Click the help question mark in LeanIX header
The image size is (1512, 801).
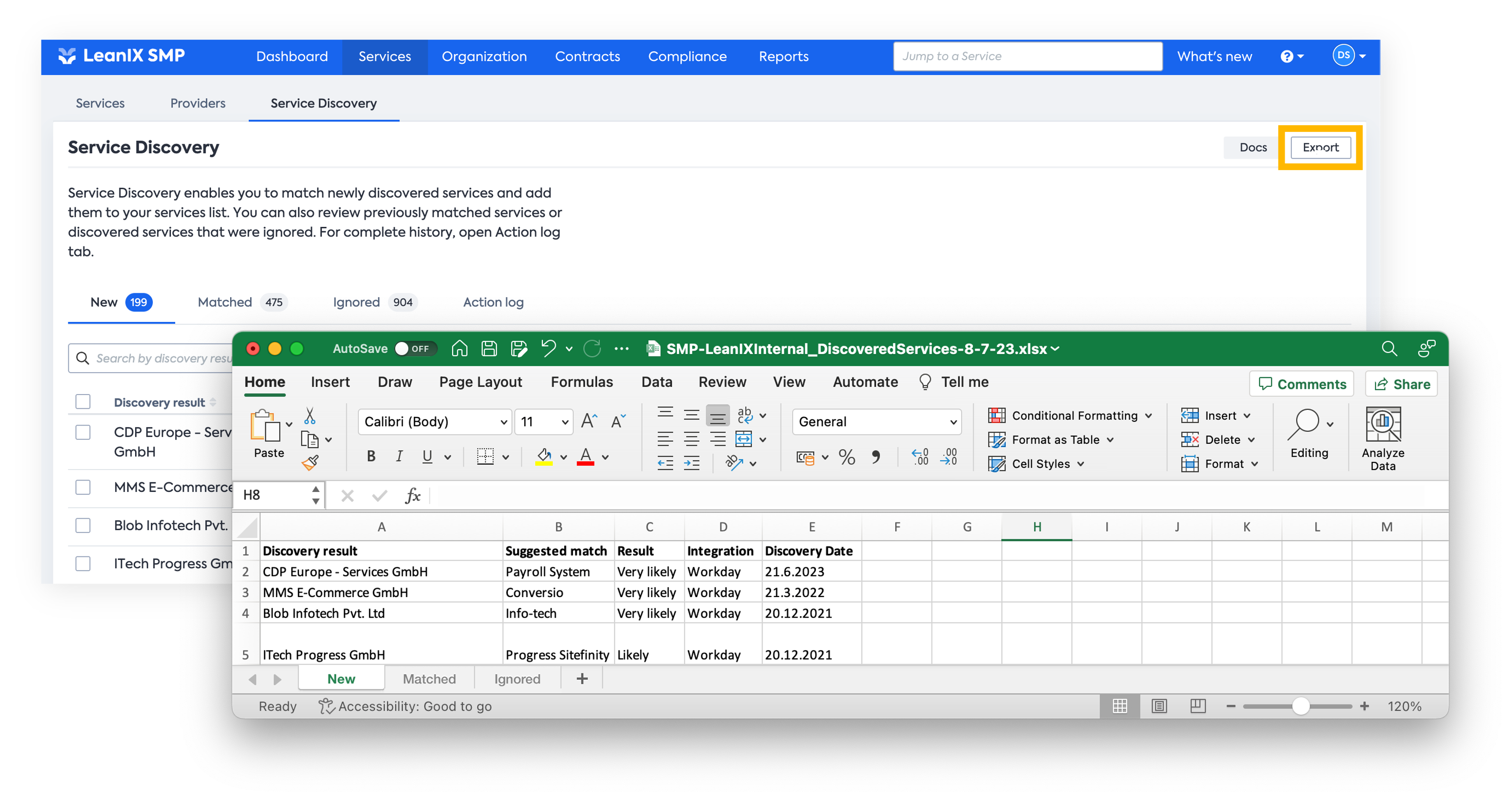(x=1287, y=56)
